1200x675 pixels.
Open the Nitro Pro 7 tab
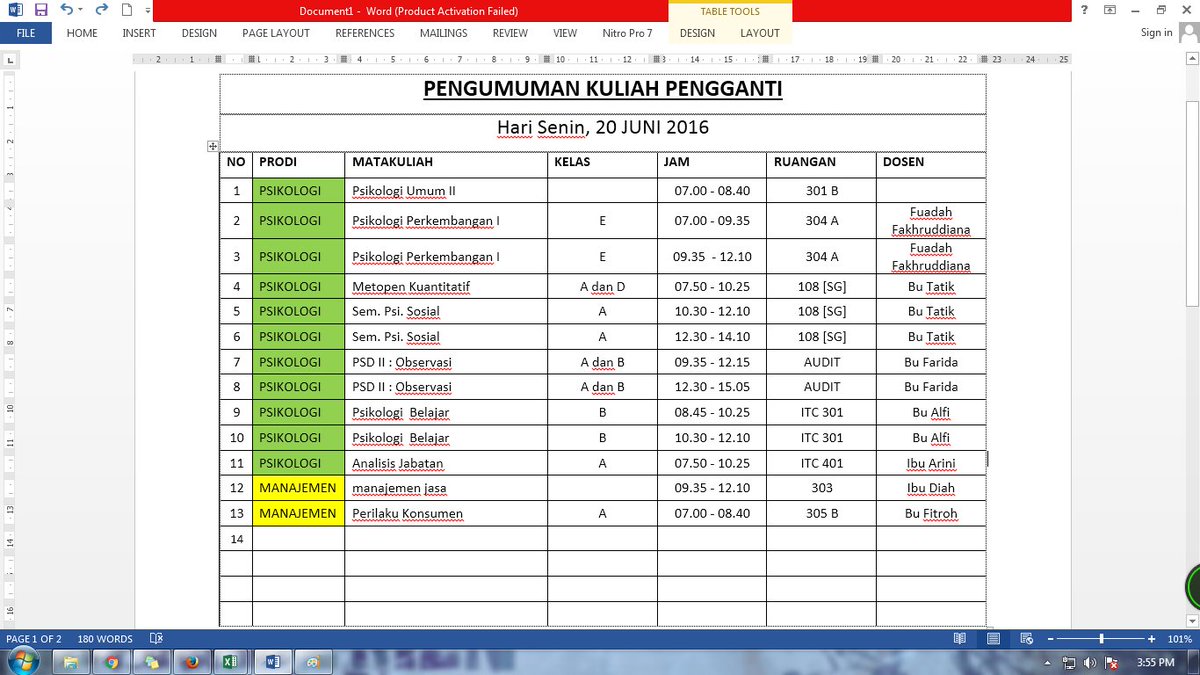[629, 33]
